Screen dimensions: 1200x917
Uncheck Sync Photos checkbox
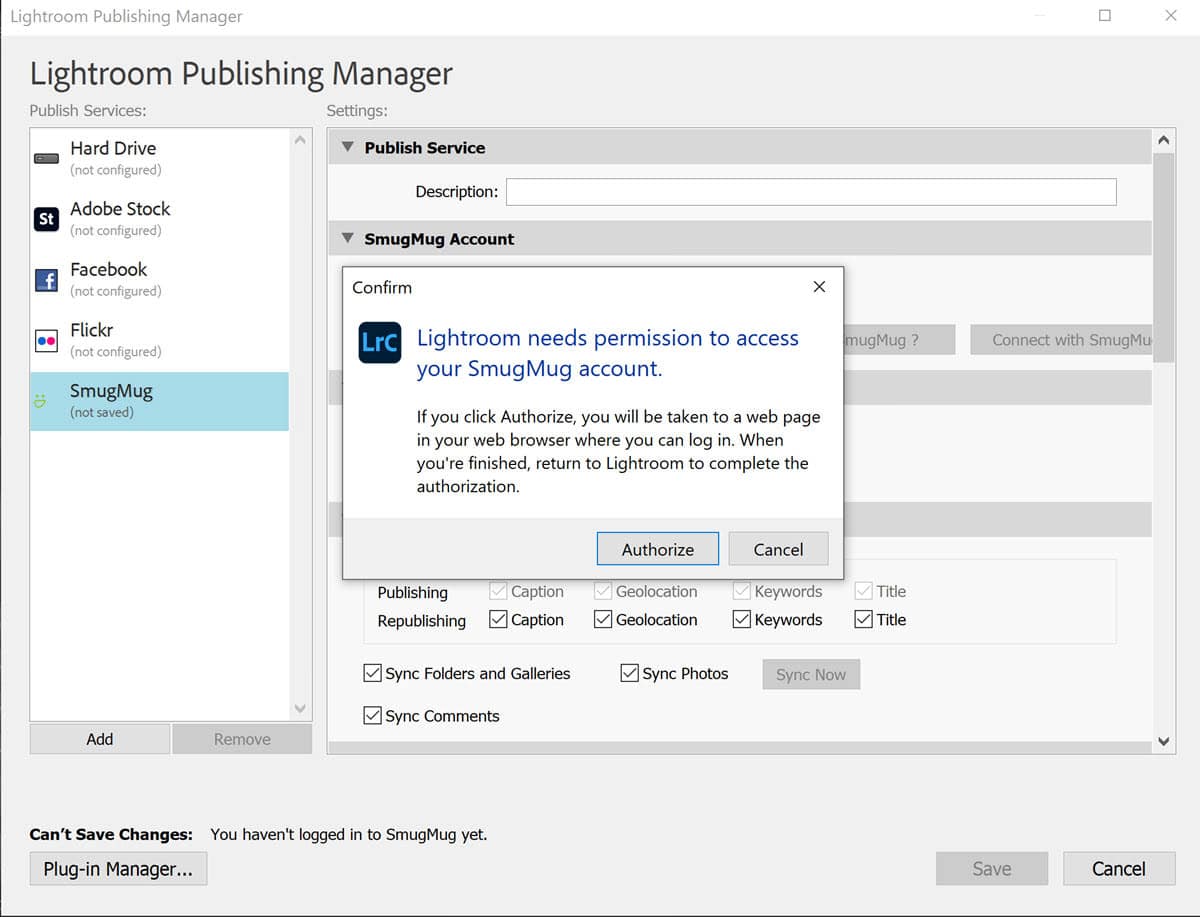[629, 673]
